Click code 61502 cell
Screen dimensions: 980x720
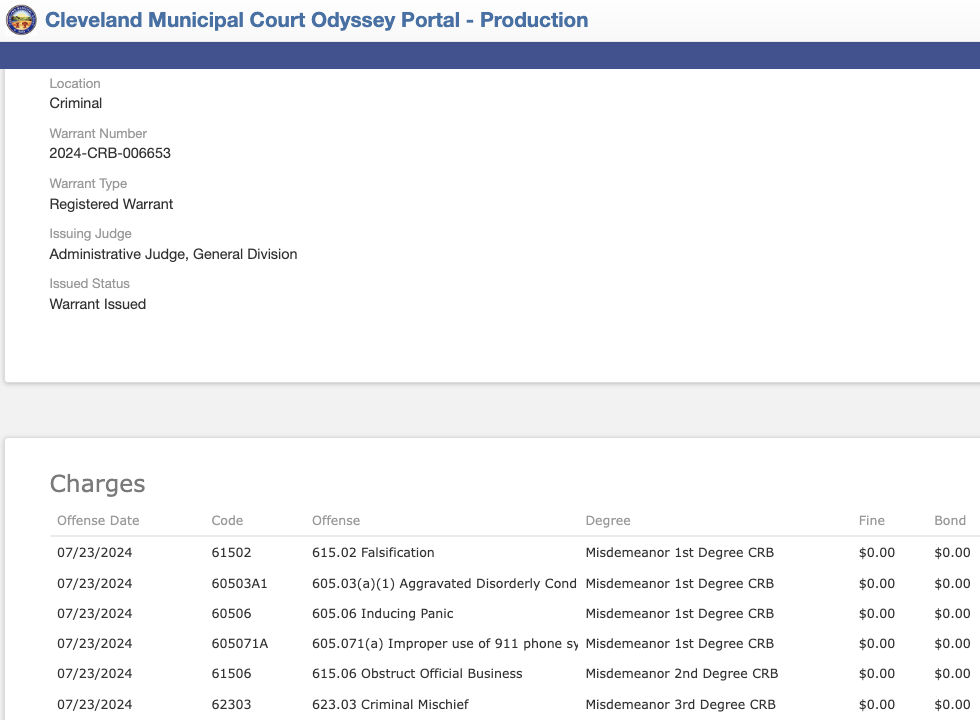[231, 552]
